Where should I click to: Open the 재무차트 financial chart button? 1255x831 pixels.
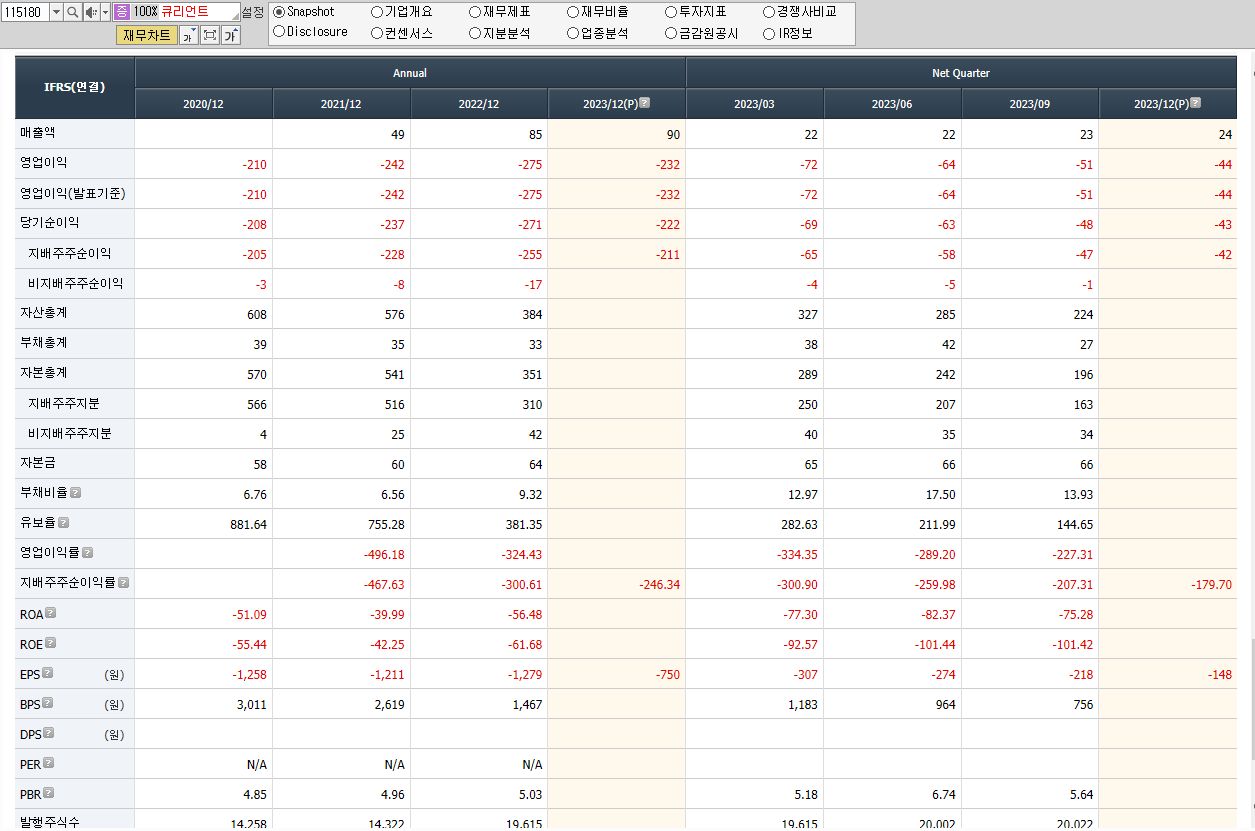pyautogui.click(x=147, y=35)
